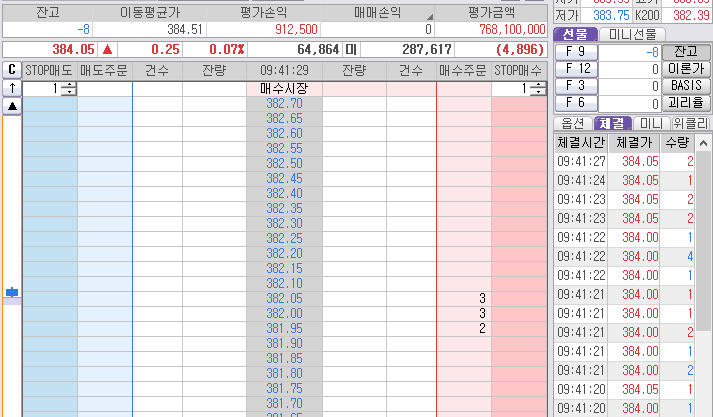Click the up arrow scroll button
Image resolution: width=713 pixels, height=417 pixels.
point(12,88)
